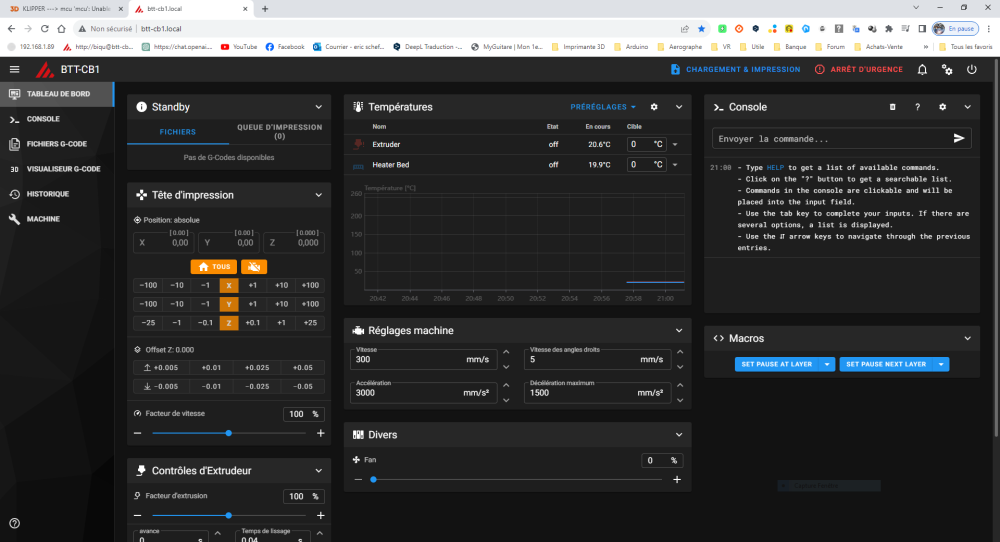The image size is (1000, 542).
Task: Click Arrêt d'urgence button
Action: [x=859, y=70]
